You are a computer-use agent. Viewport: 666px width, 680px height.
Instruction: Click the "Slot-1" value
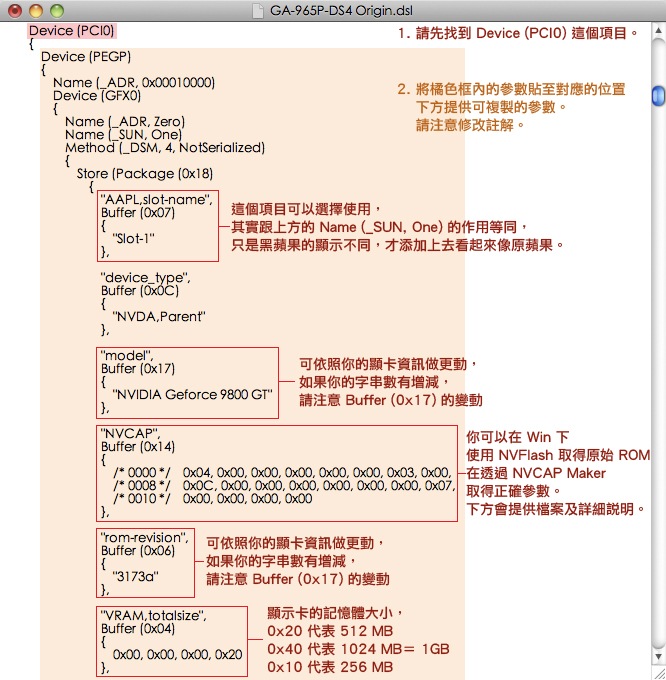[x=134, y=239]
